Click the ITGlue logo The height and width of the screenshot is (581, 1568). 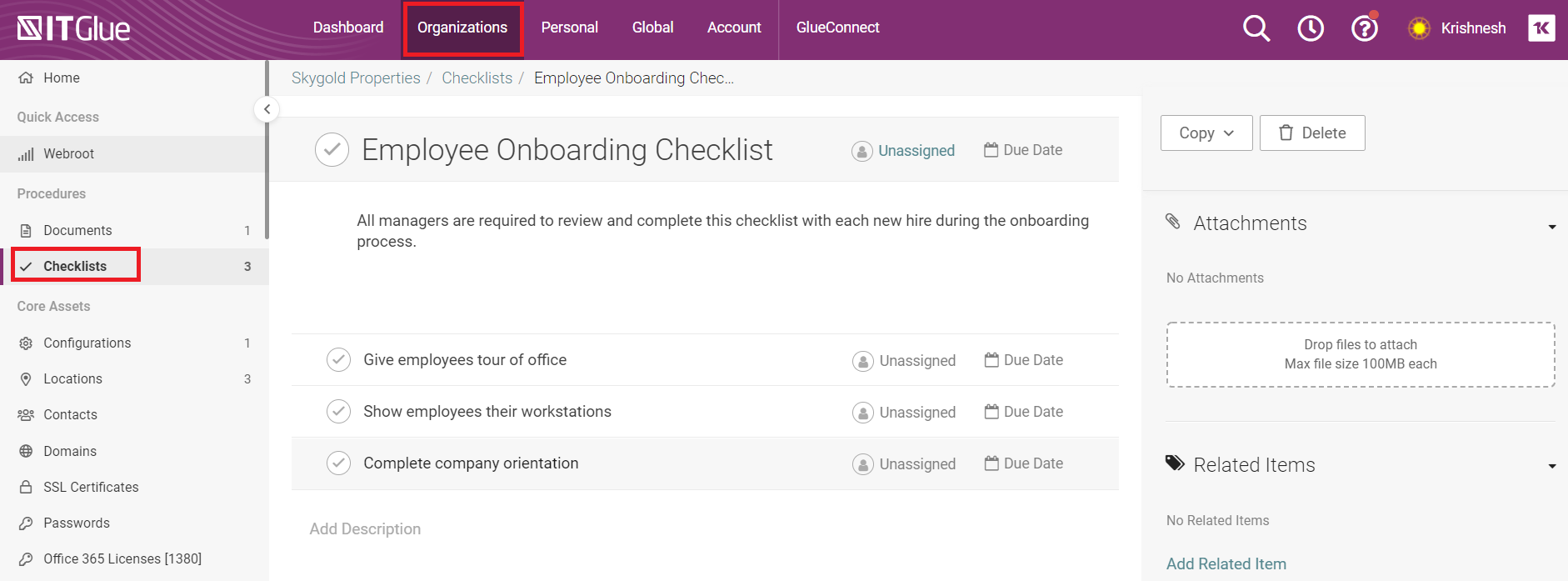tap(74, 29)
